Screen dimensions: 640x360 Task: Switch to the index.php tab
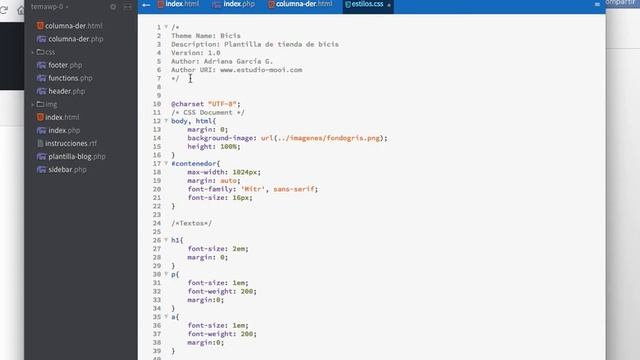pyautogui.click(x=234, y=4)
